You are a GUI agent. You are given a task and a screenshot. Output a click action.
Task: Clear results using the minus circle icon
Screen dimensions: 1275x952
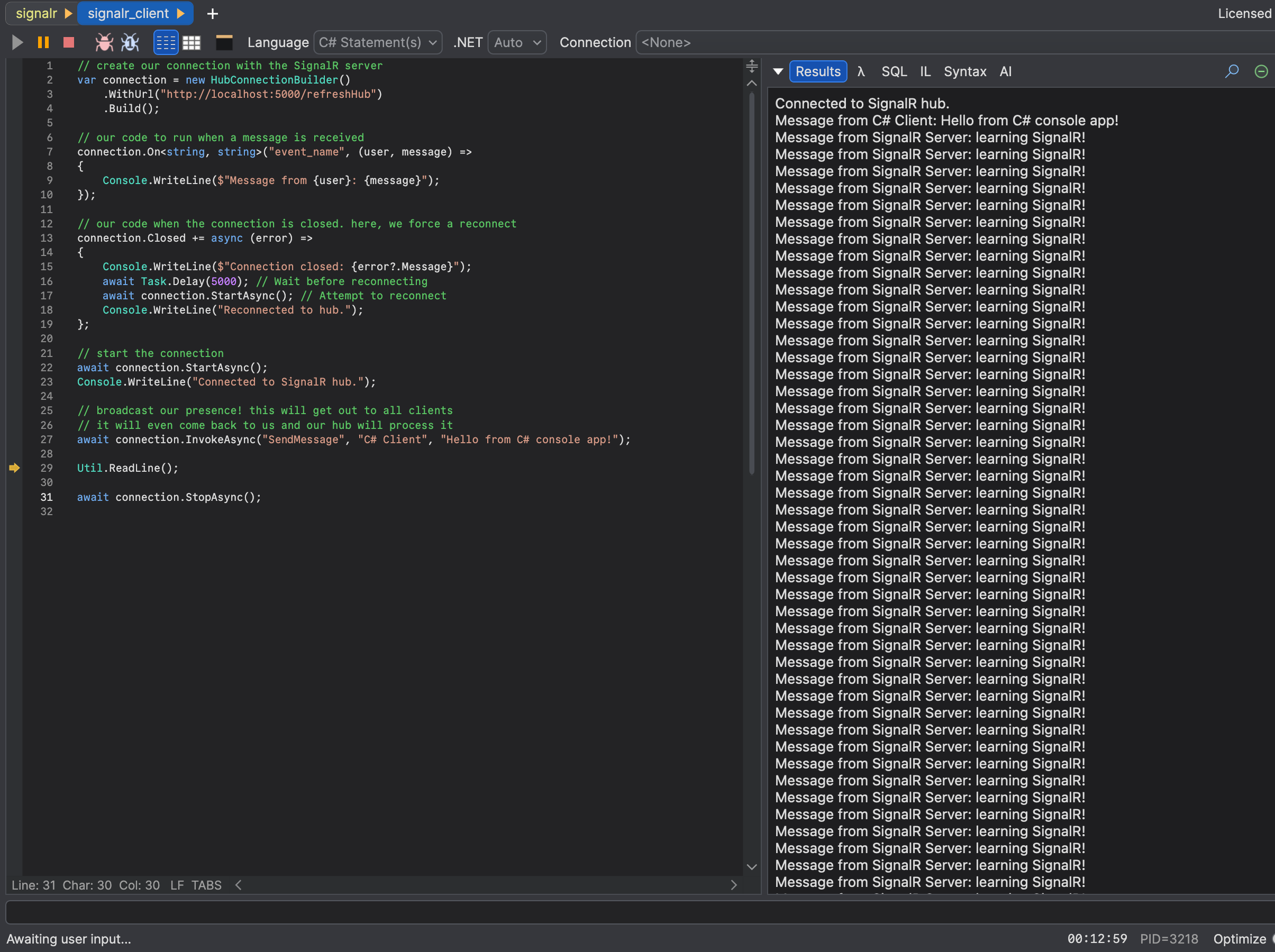click(1261, 71)
